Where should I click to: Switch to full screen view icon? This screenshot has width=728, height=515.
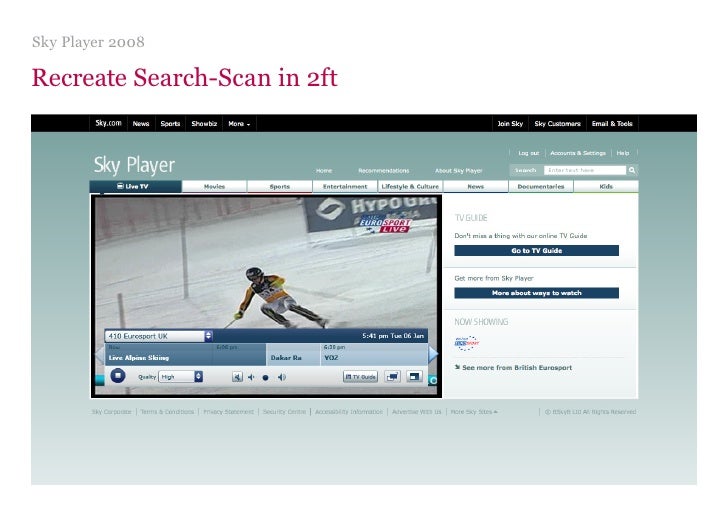click(414, 377)
